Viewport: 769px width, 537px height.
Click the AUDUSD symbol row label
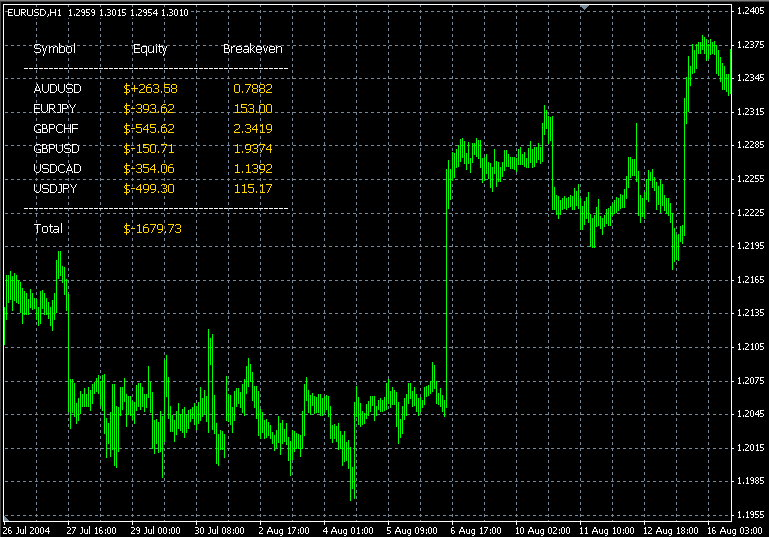pyautogui.click(x=57, y=89)
